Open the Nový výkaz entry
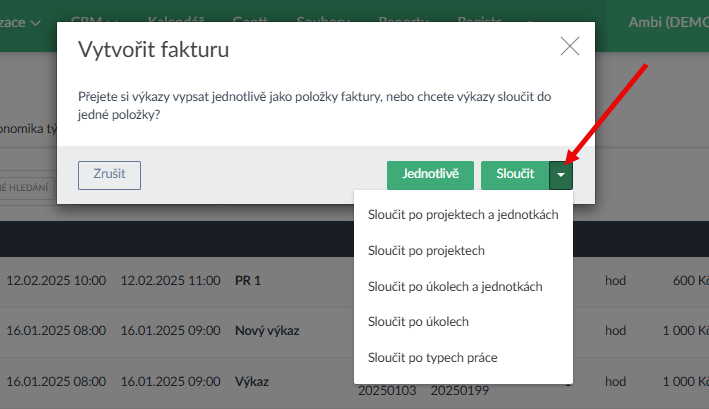This screenshot has height=409, width=709. coord(267,331)
